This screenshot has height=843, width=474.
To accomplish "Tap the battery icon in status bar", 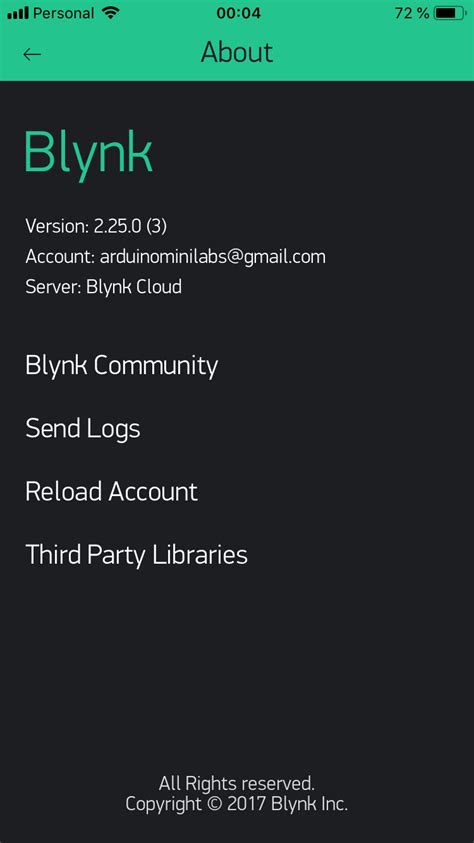I will point(450,13).
